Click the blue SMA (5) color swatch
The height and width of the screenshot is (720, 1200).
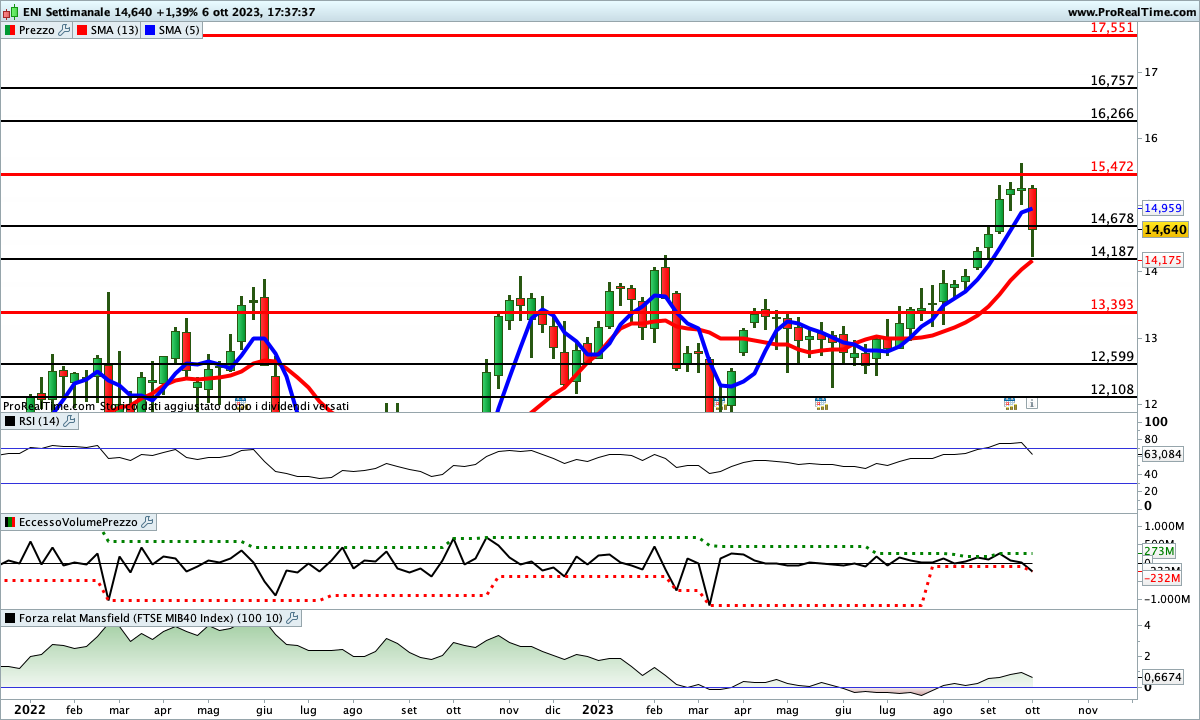pos(151,30)
